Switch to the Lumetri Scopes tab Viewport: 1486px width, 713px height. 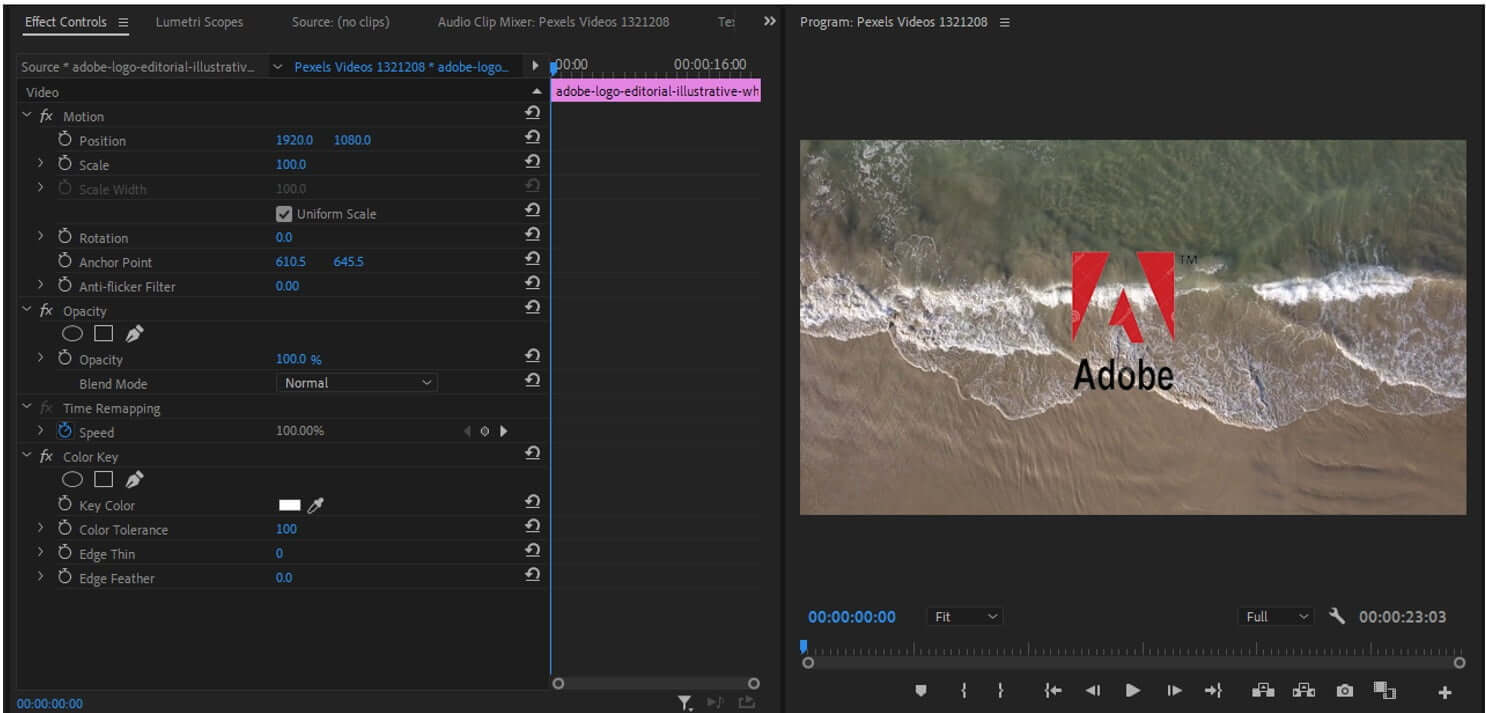(x=199, y=21)
